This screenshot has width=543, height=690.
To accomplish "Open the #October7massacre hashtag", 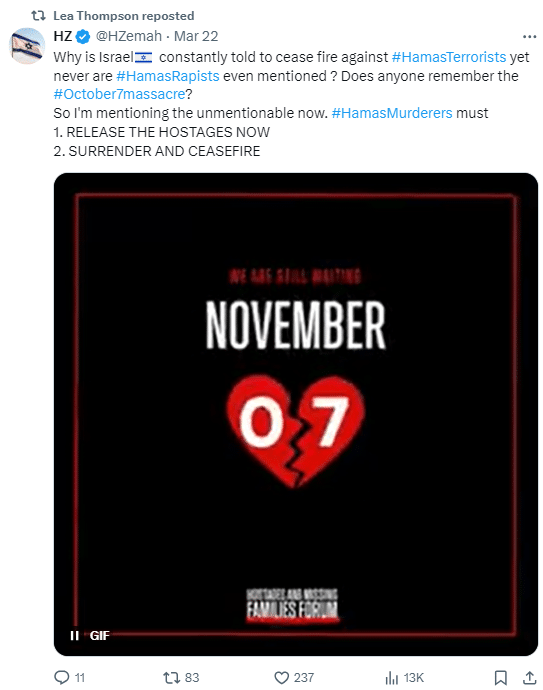I will click(119, 94).
